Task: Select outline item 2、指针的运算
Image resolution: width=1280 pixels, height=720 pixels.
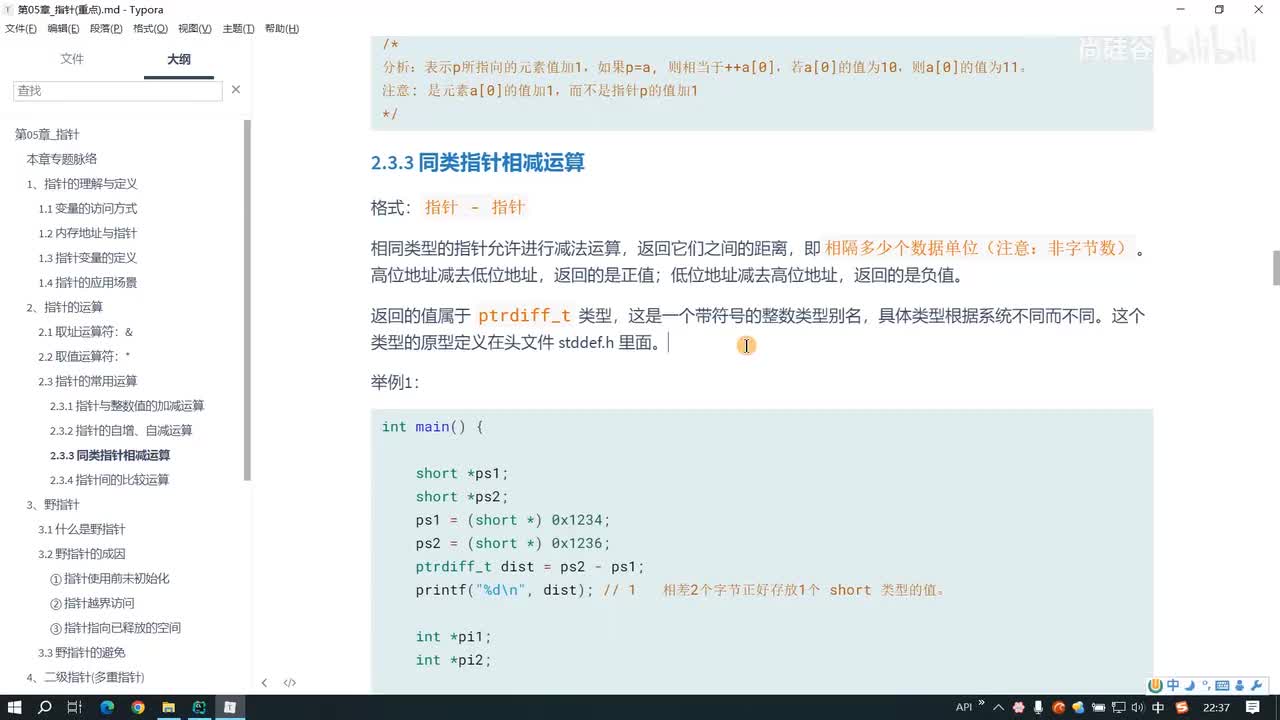Action: tap(64, 307)
